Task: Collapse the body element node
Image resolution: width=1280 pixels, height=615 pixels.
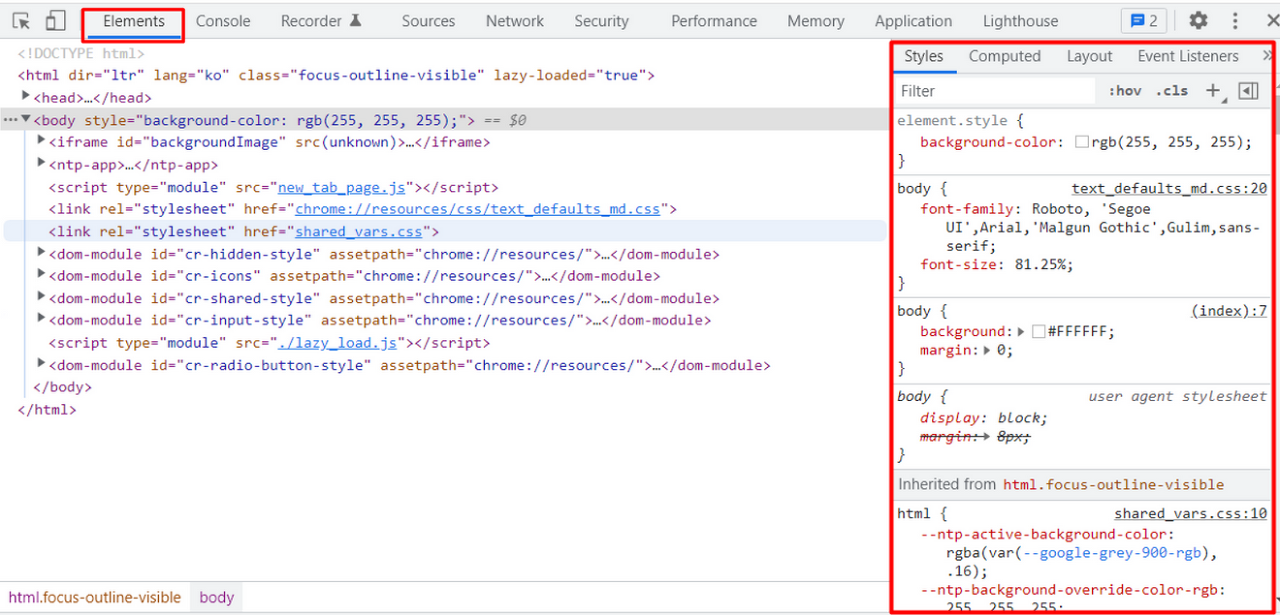Action: 26,120
